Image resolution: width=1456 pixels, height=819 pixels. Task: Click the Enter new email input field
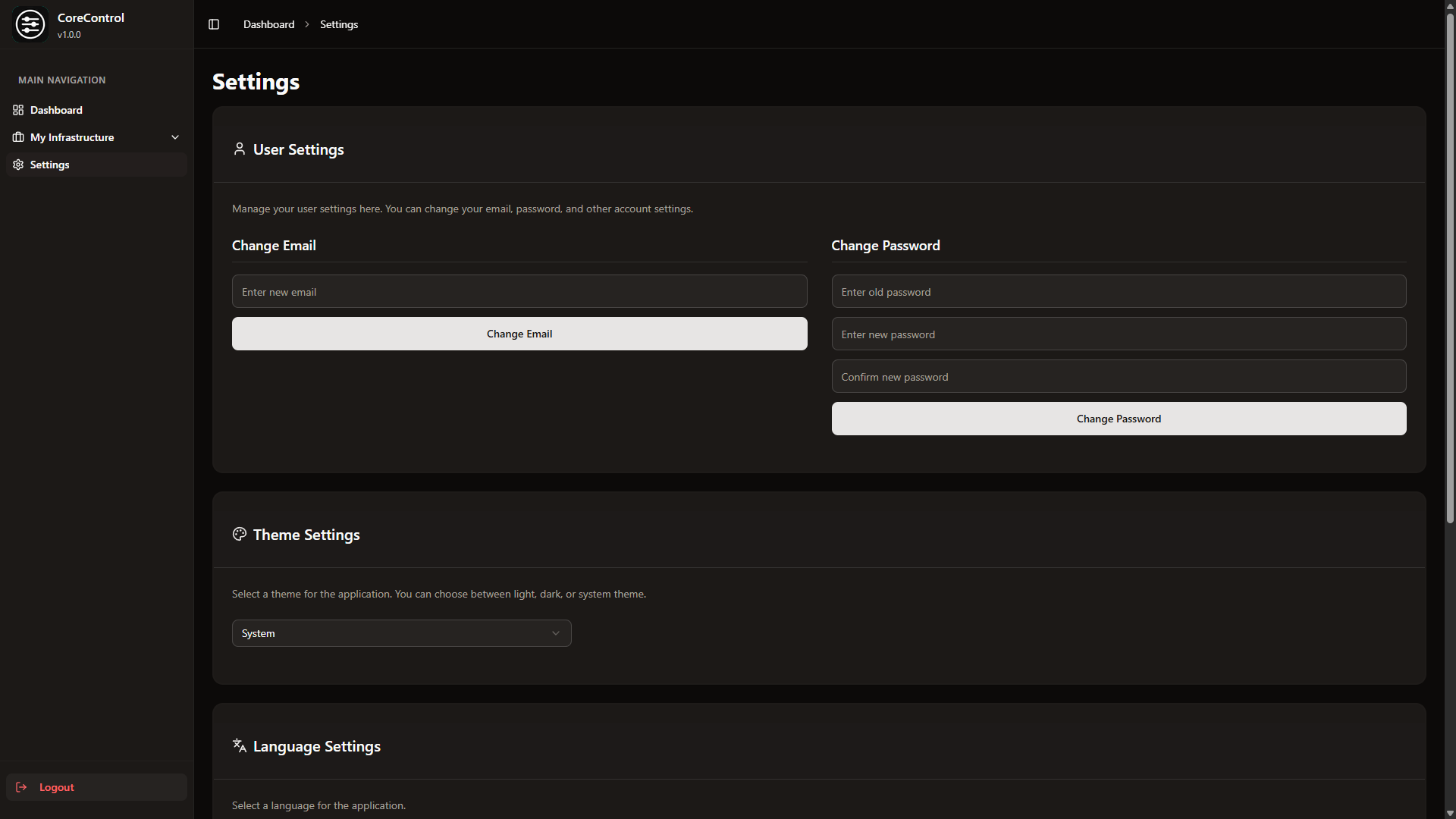(x=519, y=291)
